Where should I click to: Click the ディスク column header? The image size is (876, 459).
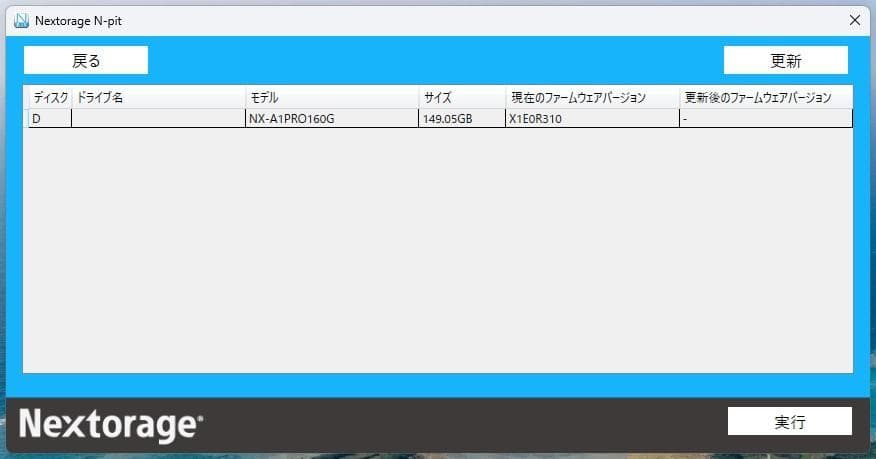(x=50, y=98)
